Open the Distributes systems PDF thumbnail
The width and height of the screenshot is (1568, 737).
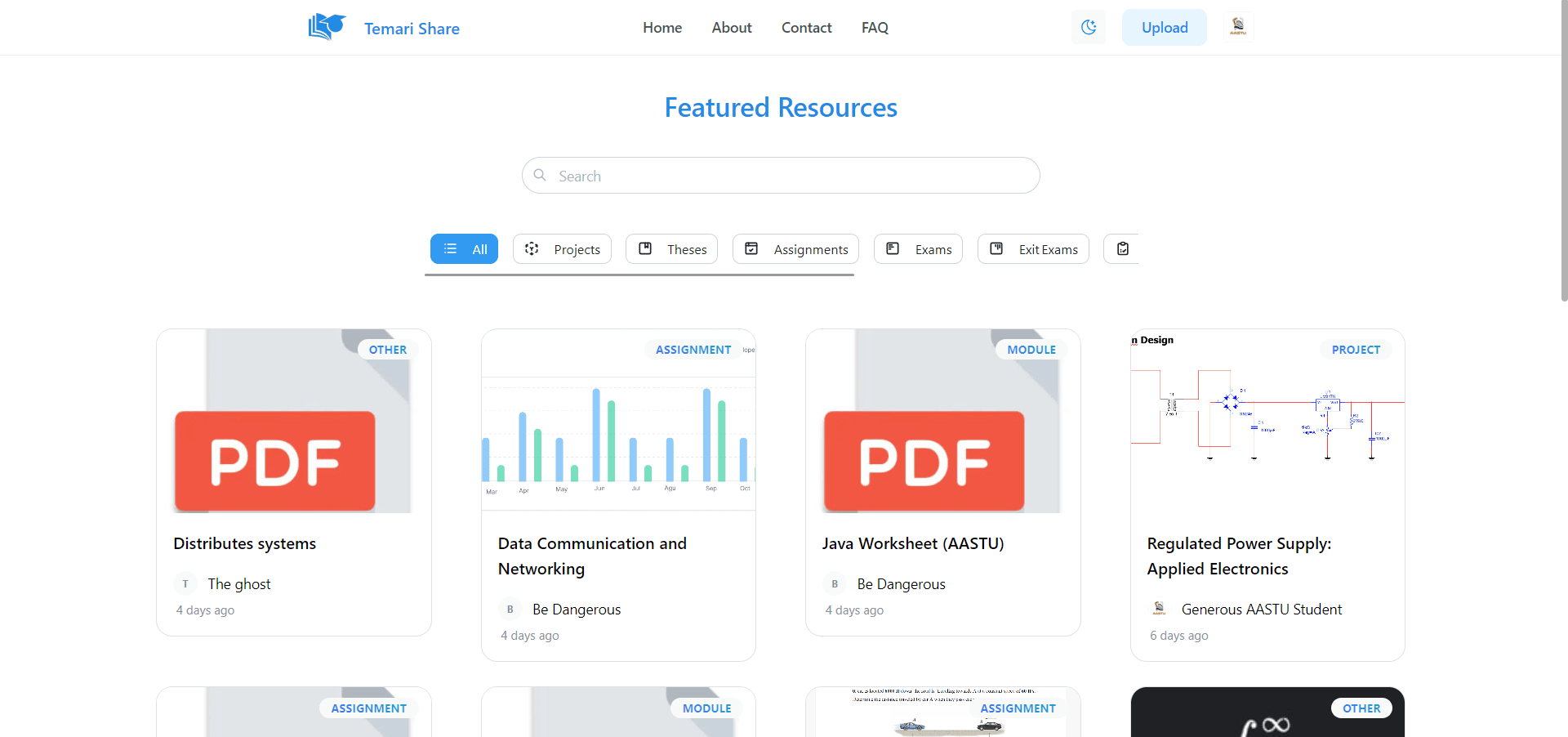[294, 421]
